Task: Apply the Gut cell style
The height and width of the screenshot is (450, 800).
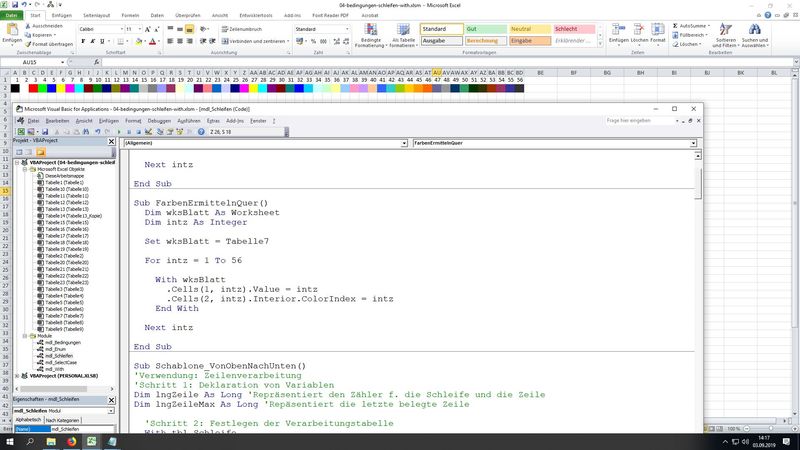Action: pyautogui.click(x=486, y=29)
